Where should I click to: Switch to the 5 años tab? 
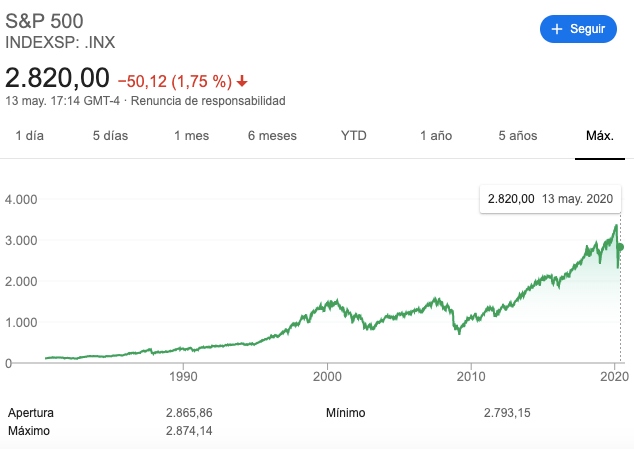(x=518, y=136)
